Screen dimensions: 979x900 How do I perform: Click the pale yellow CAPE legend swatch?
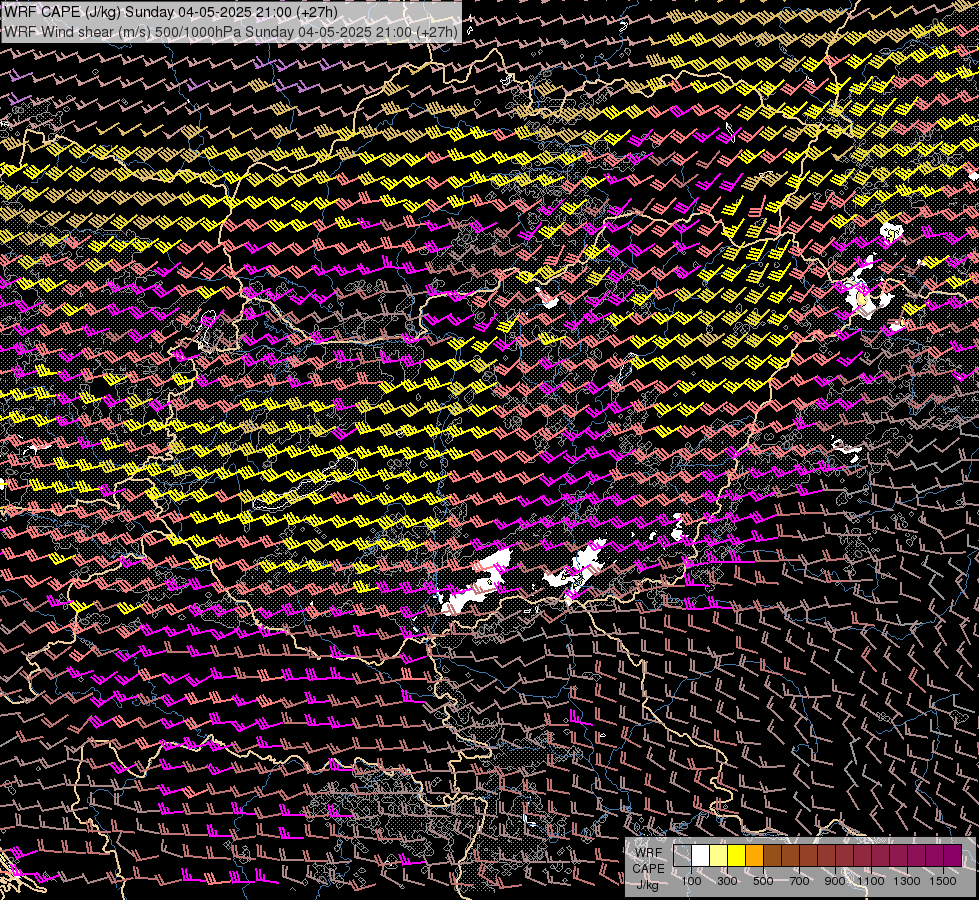[x=719, y=856]
